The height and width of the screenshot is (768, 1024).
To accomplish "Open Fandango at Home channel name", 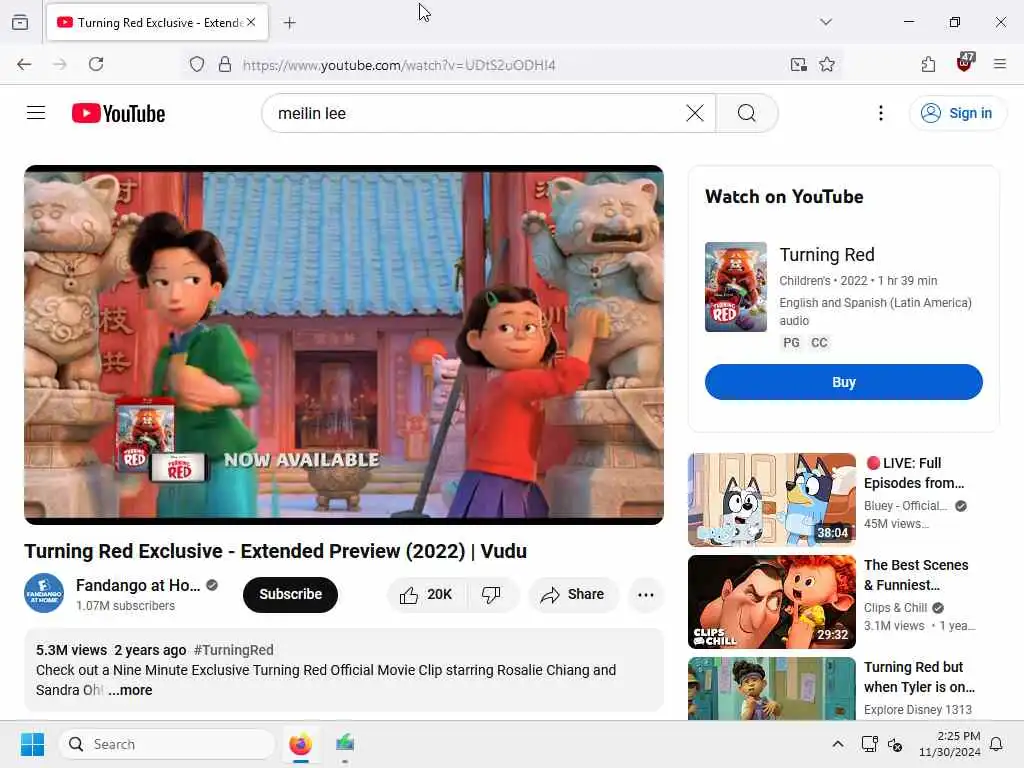I will pos(138,585).
